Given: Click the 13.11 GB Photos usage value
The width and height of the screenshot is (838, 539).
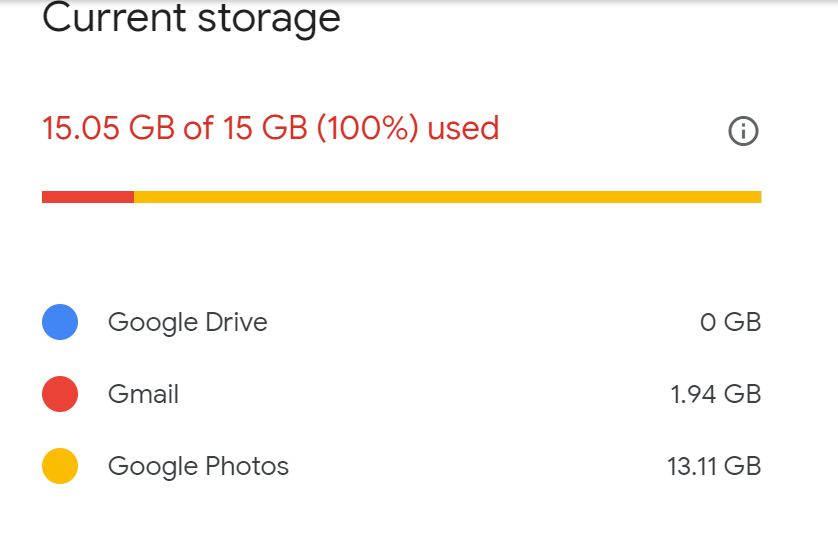Looking at the screenshot, I should tap(714, 466).
